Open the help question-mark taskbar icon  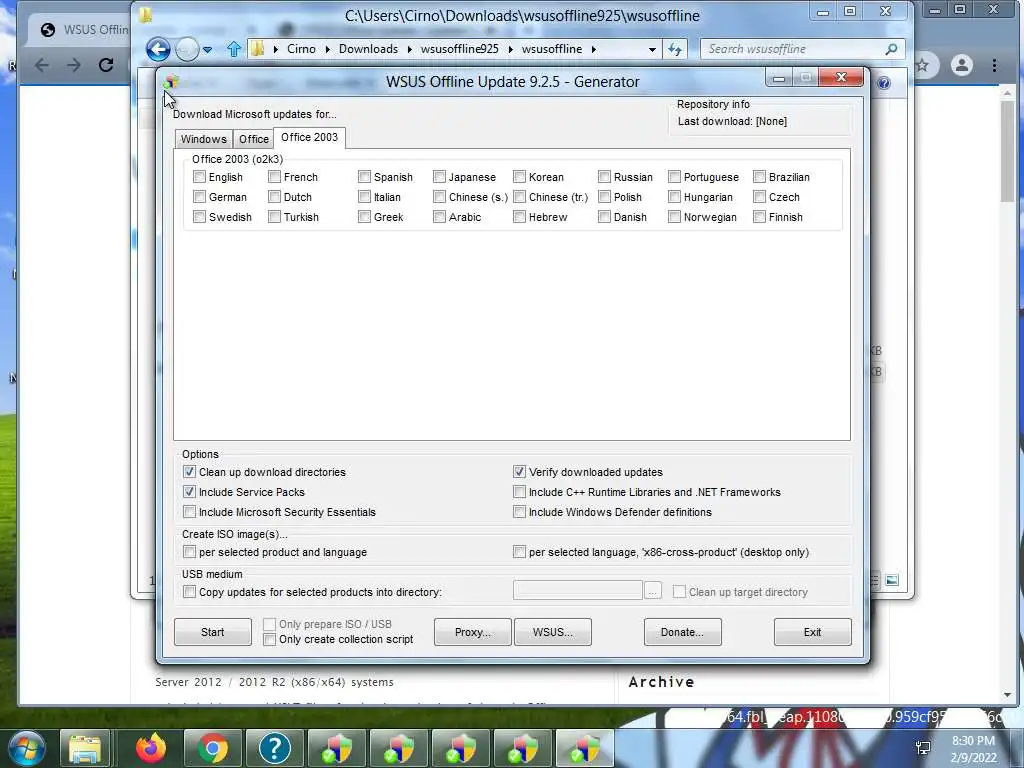(274, 748)
